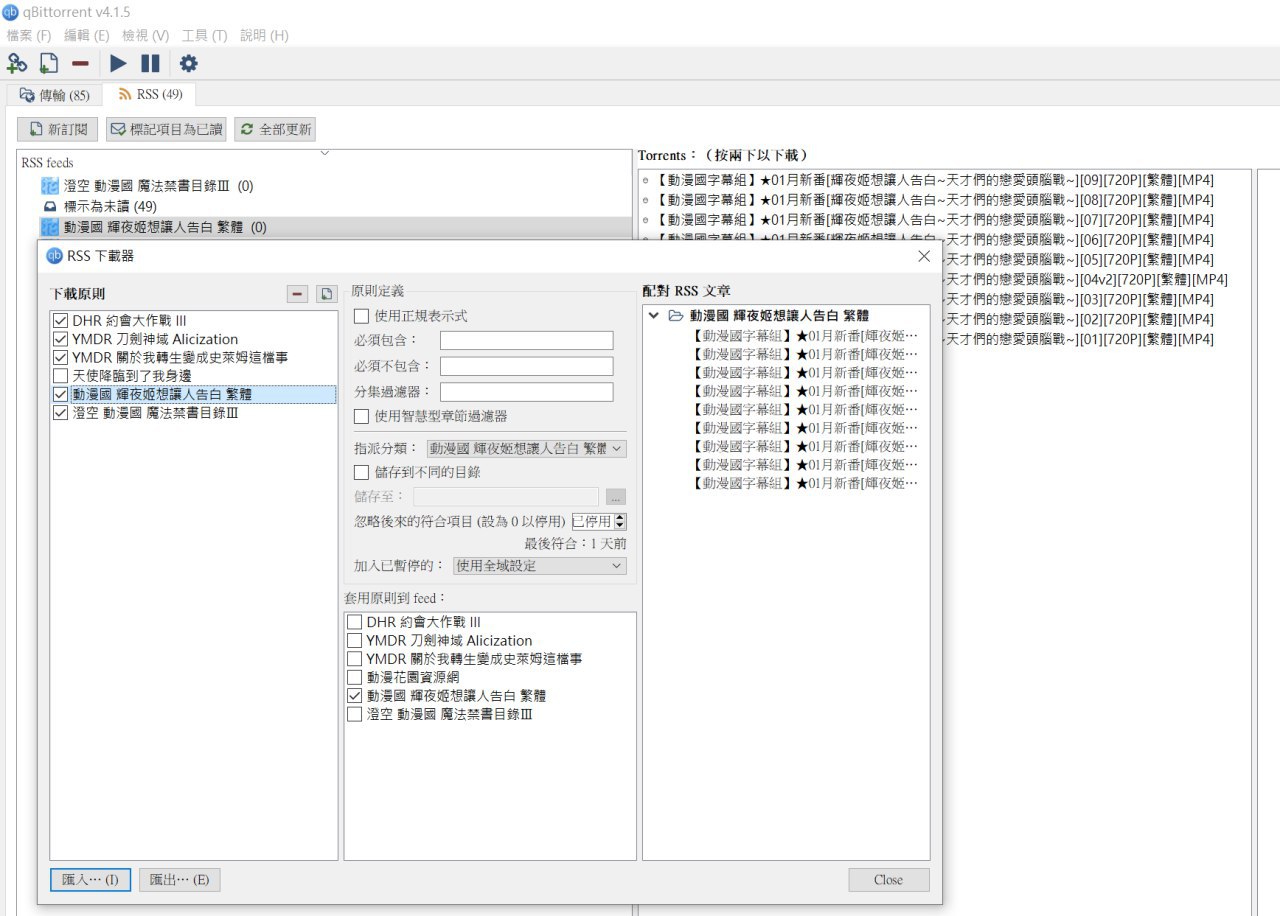This screenshot has height=916, width=1280.
Task: Click the 標記項目為已讀 button
Action: tap(166, 129)
